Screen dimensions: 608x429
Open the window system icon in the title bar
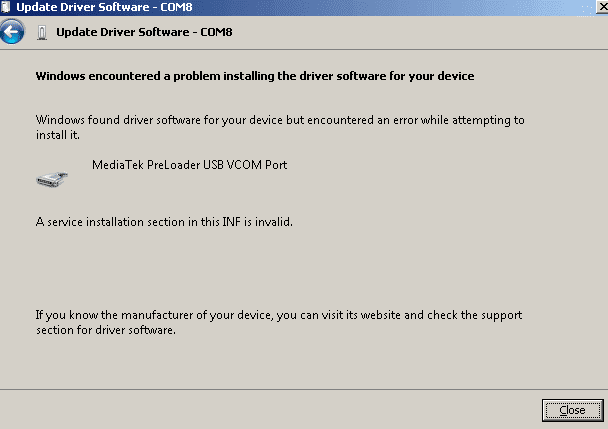pos(5,7)
